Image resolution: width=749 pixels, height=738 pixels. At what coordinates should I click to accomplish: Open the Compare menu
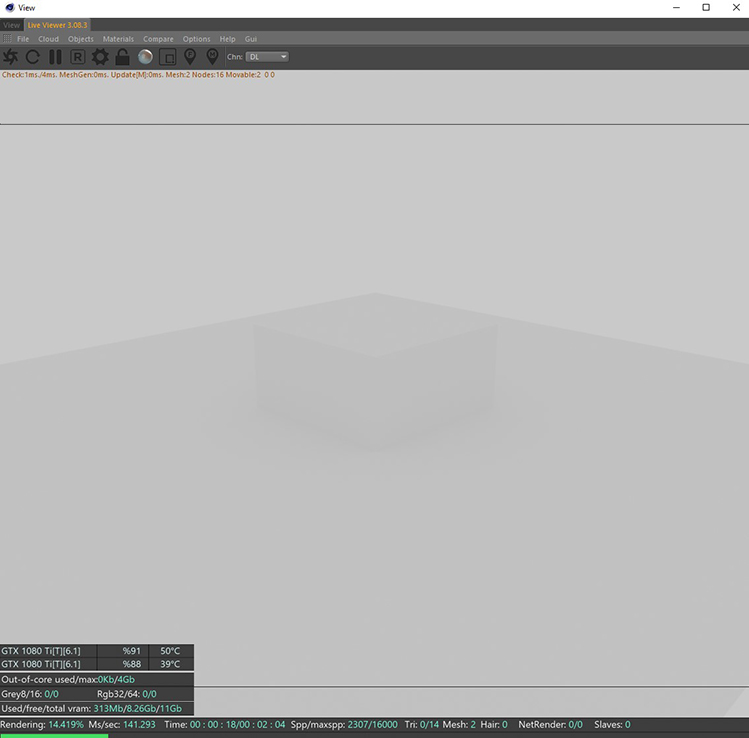click(x=158, y=39)
